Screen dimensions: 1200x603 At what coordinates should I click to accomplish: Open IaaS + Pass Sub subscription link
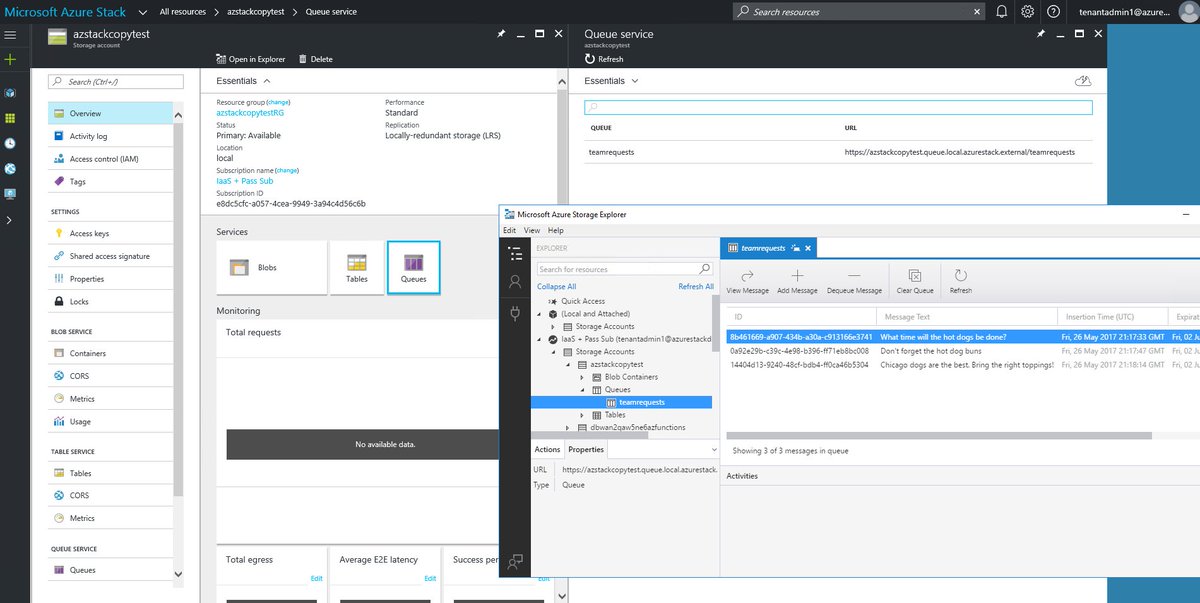point(245,181)
